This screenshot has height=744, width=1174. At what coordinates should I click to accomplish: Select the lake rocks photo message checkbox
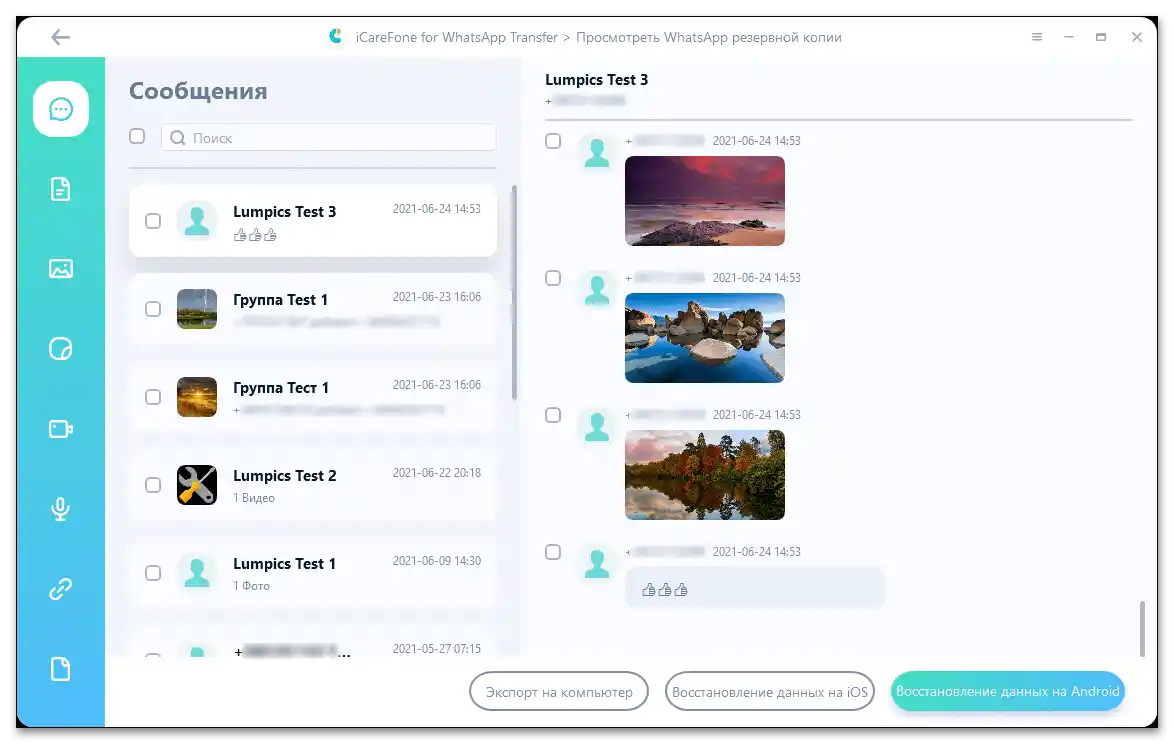(553, 278)
